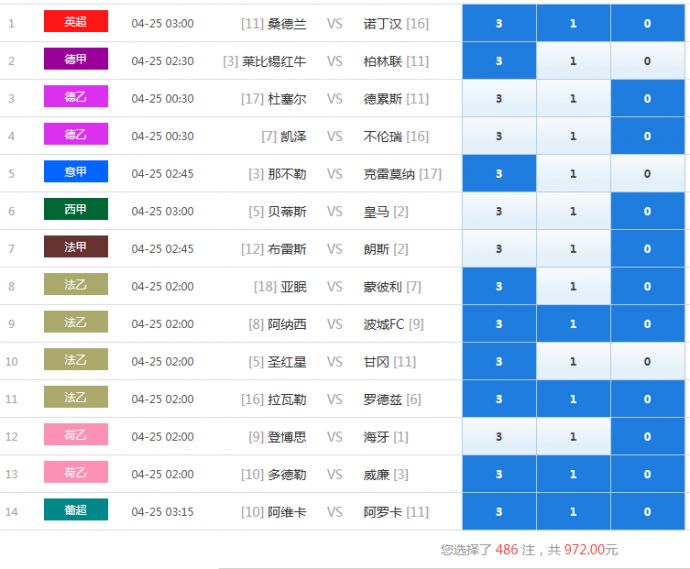Toggle option 3 for 桑德兰 vs 诺丁汉
The width and height of the screenshot is (690, 569).
coord(499,23)
